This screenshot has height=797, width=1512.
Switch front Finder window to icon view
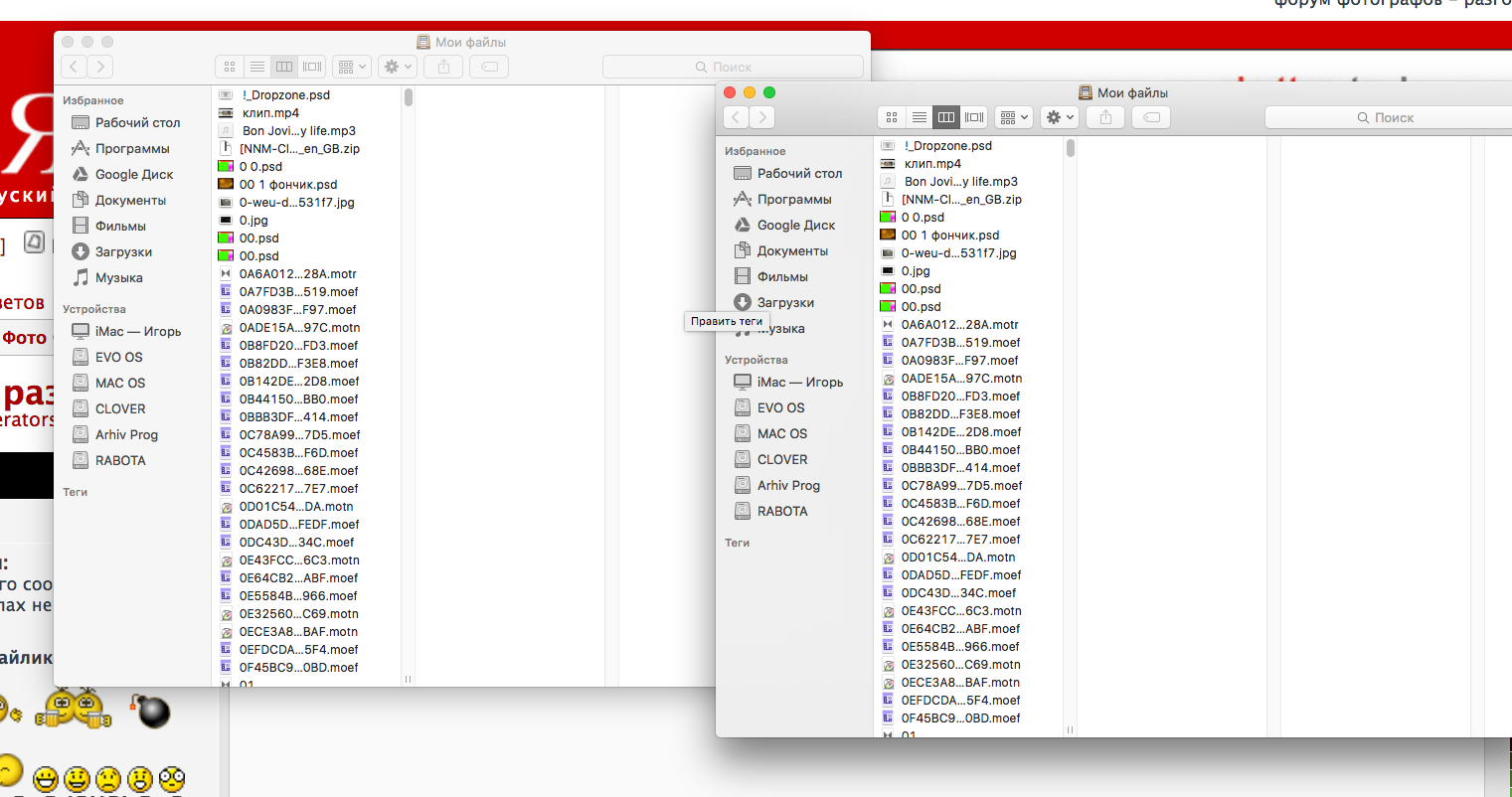(892, 117)
